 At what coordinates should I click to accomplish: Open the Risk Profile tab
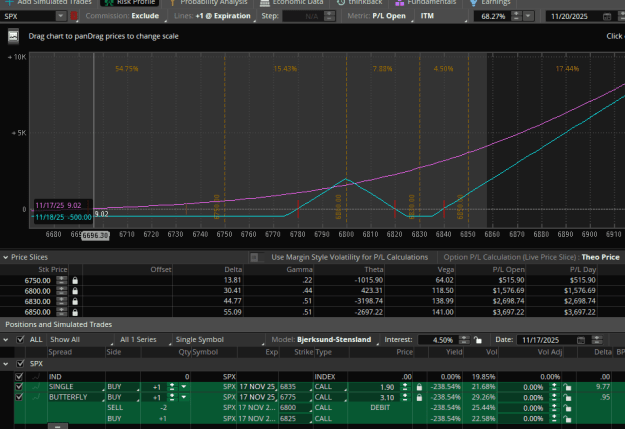click(x=130, y=2)
